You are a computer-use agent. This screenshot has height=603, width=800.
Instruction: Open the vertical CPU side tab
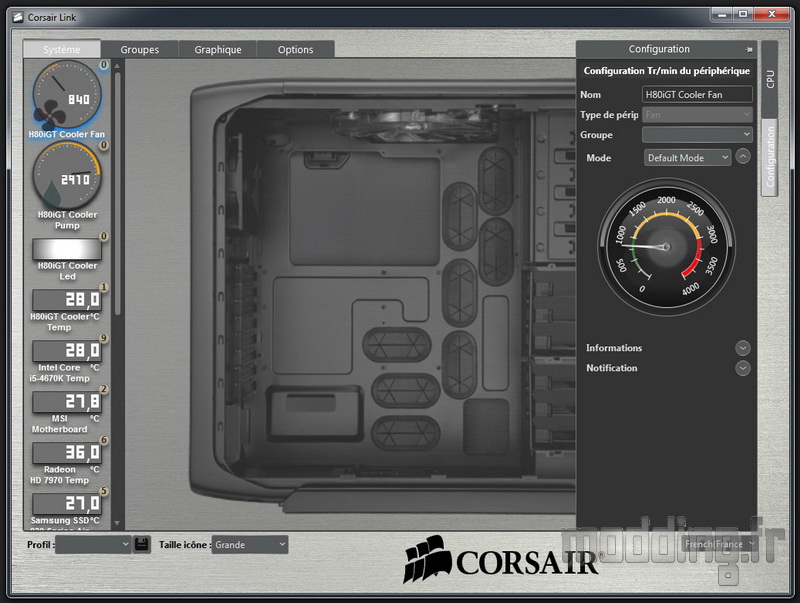click(770, 79)
